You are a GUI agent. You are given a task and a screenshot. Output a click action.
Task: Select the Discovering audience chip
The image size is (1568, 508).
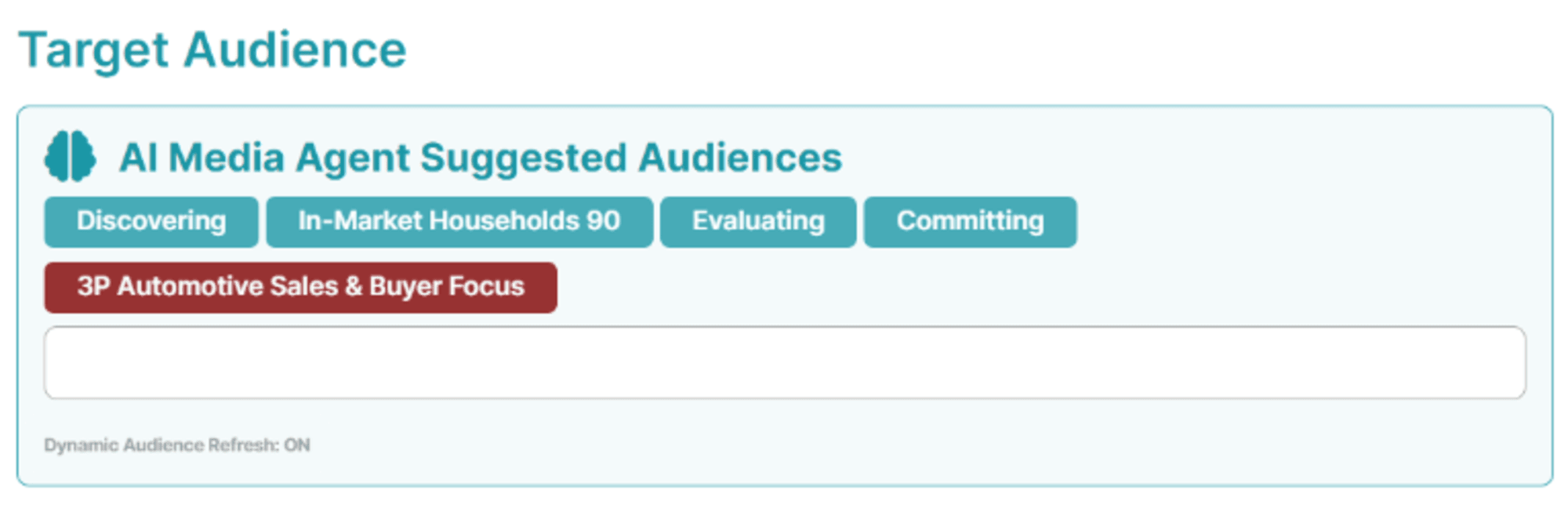click(151, 222)
